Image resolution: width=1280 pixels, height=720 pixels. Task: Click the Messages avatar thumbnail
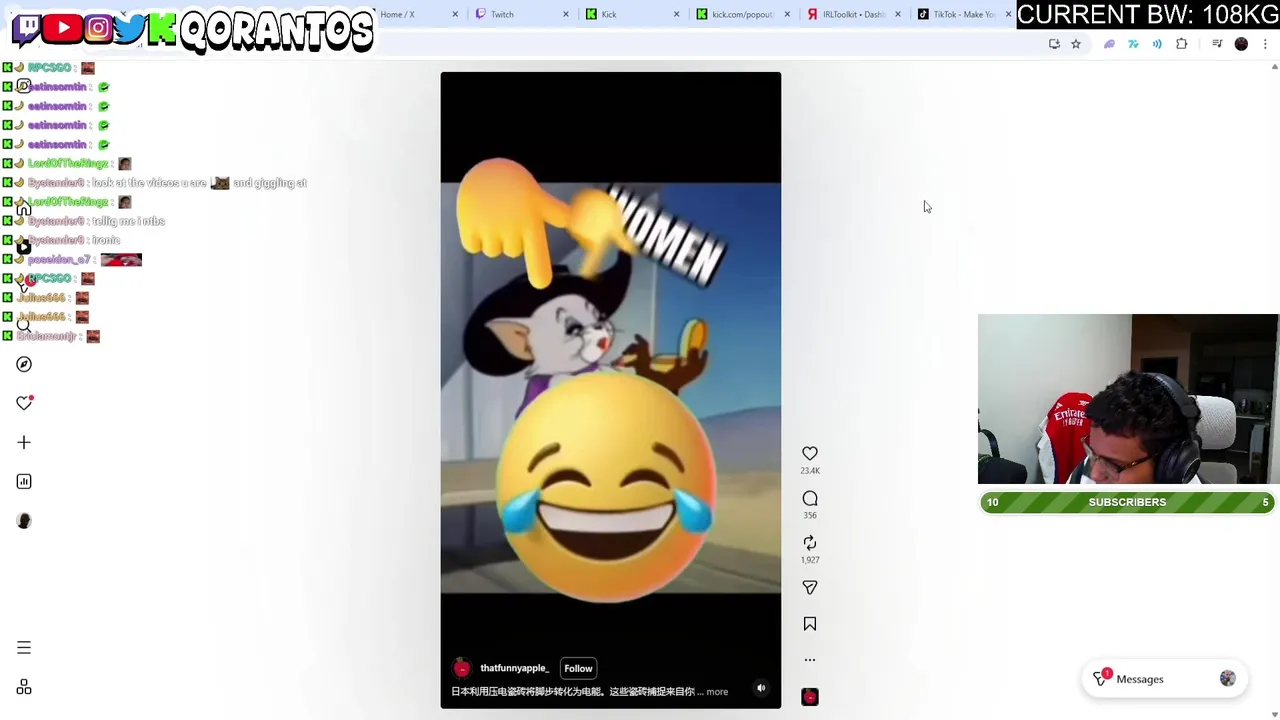(1228, 679)
